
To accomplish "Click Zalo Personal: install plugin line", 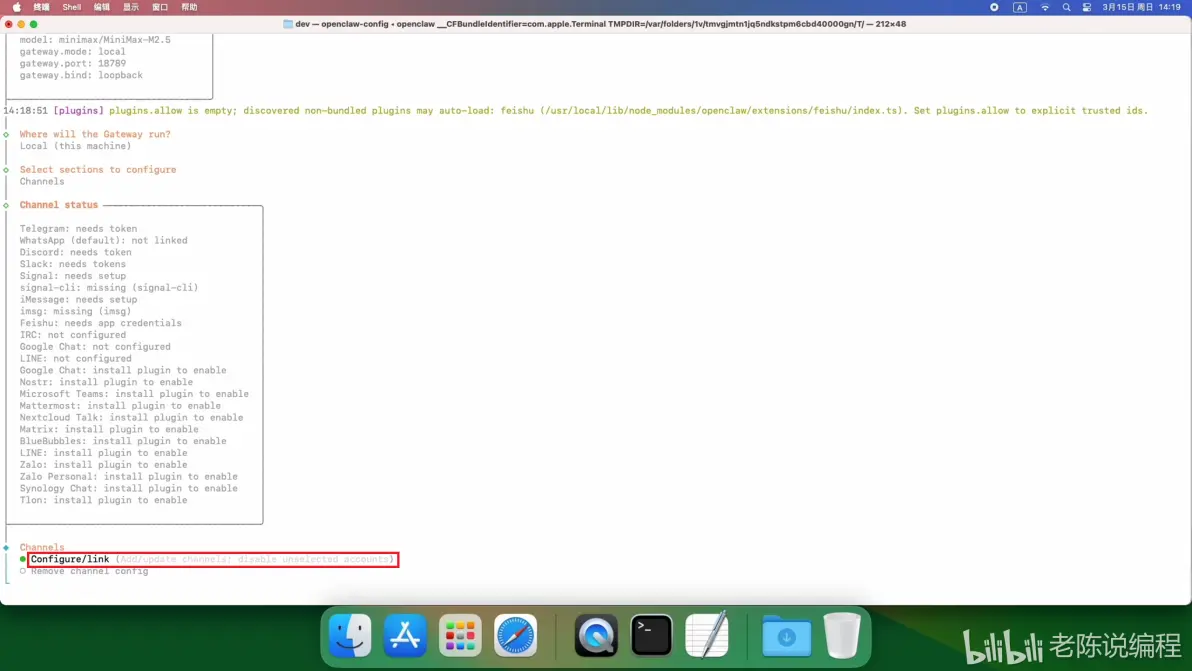I will point(128,476).
